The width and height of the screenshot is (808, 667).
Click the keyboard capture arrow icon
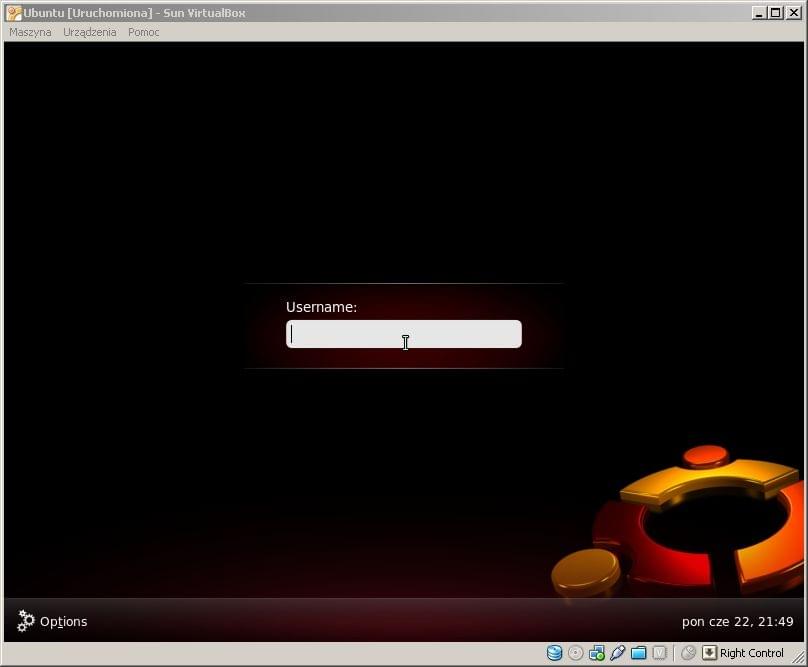coord(709,653)
